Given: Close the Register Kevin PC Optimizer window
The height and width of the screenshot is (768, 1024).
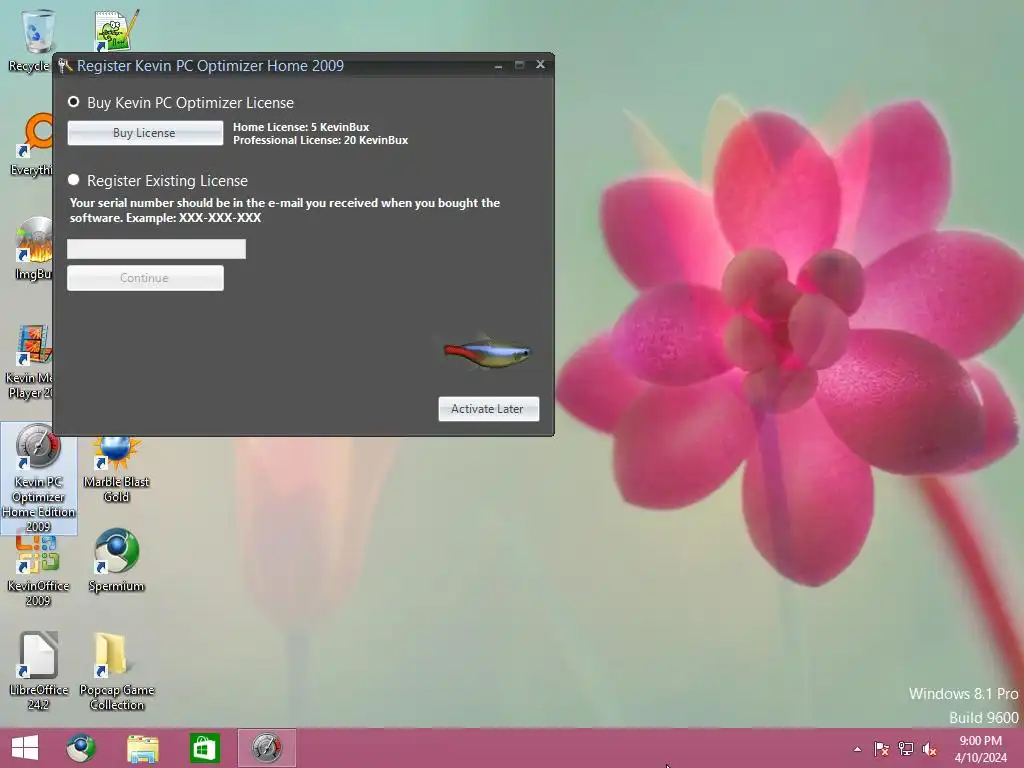Looking at the screenshot, I should click(x=540, y=64).
